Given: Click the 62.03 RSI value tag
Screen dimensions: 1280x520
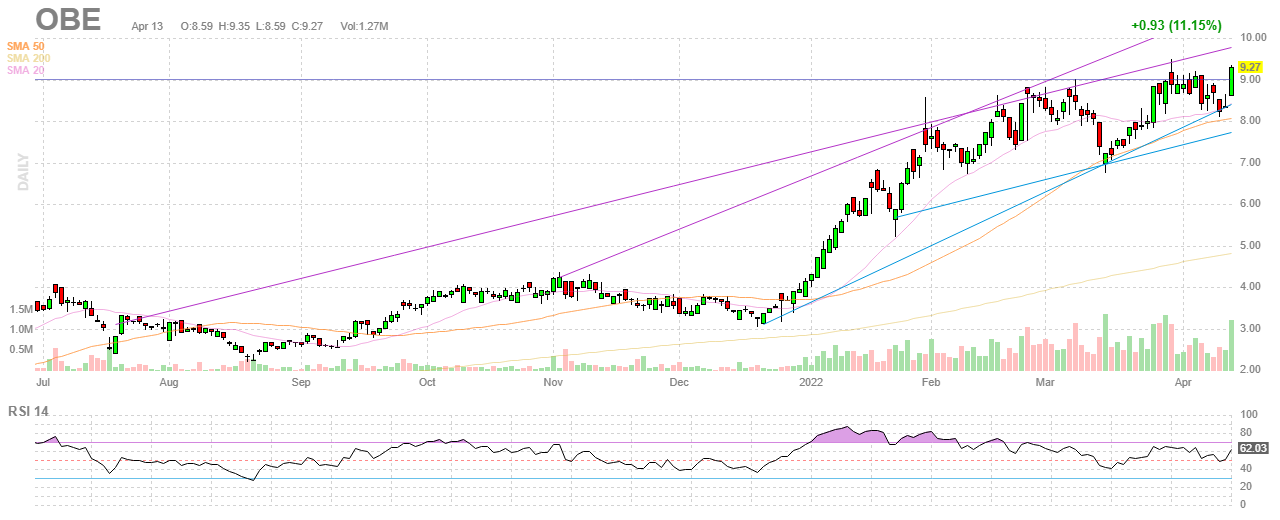Looking at the screenshot, I should coord(1252,449).
